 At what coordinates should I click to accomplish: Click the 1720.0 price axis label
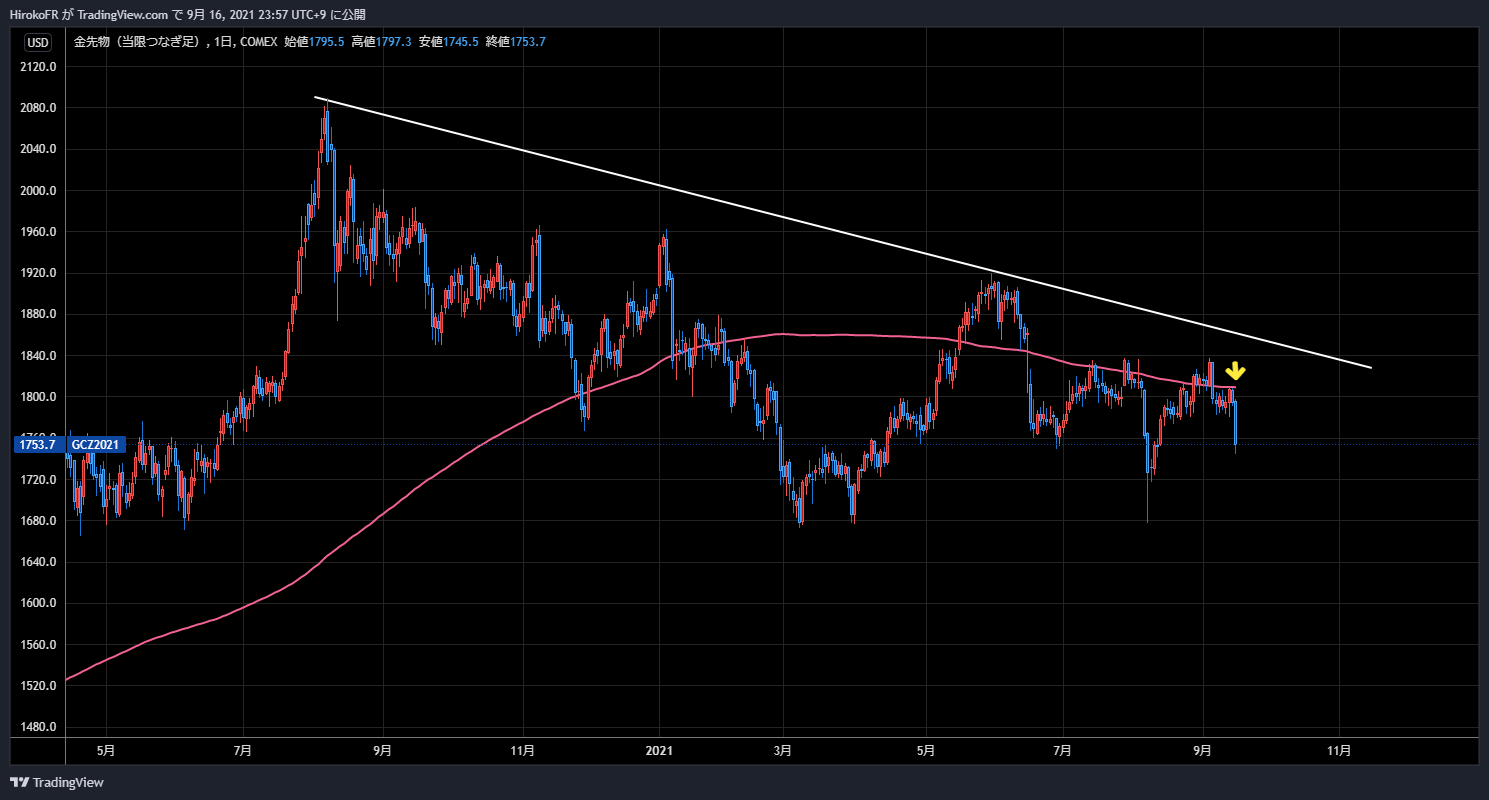pos(38,480)
